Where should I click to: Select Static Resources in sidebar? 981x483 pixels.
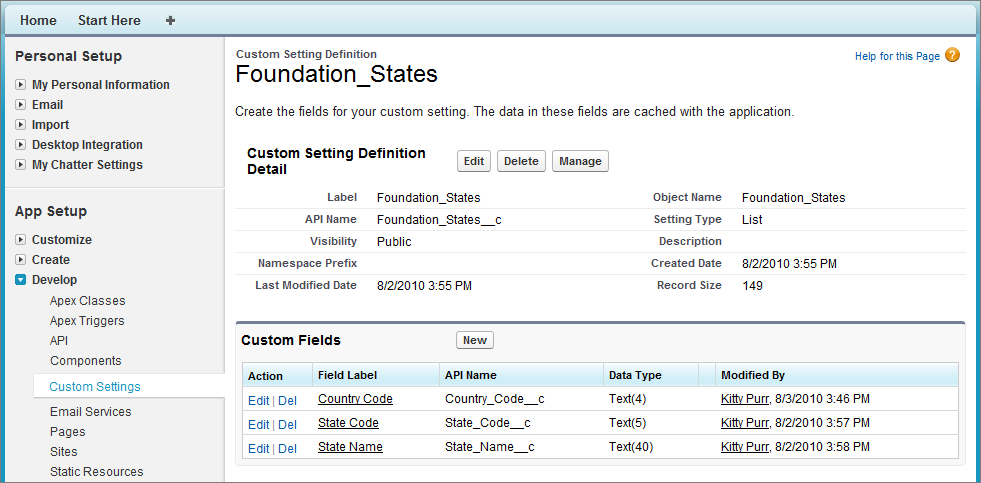pyautogui.click(x=97, y=472)
